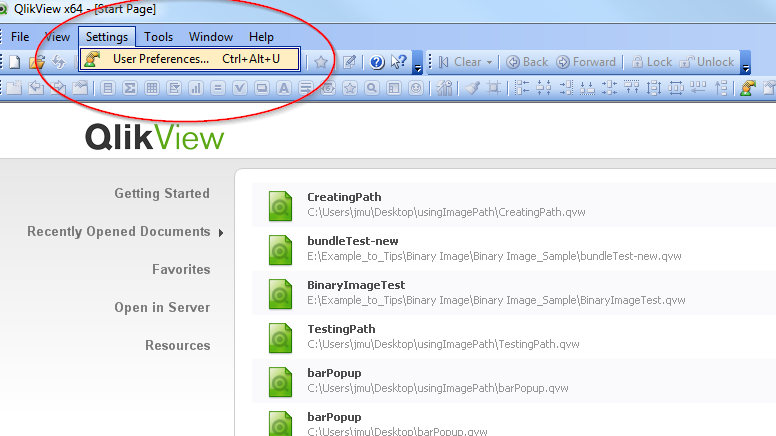Open the Help menu
This screenshot has height=436, width=776.
[x=261, y=37]
